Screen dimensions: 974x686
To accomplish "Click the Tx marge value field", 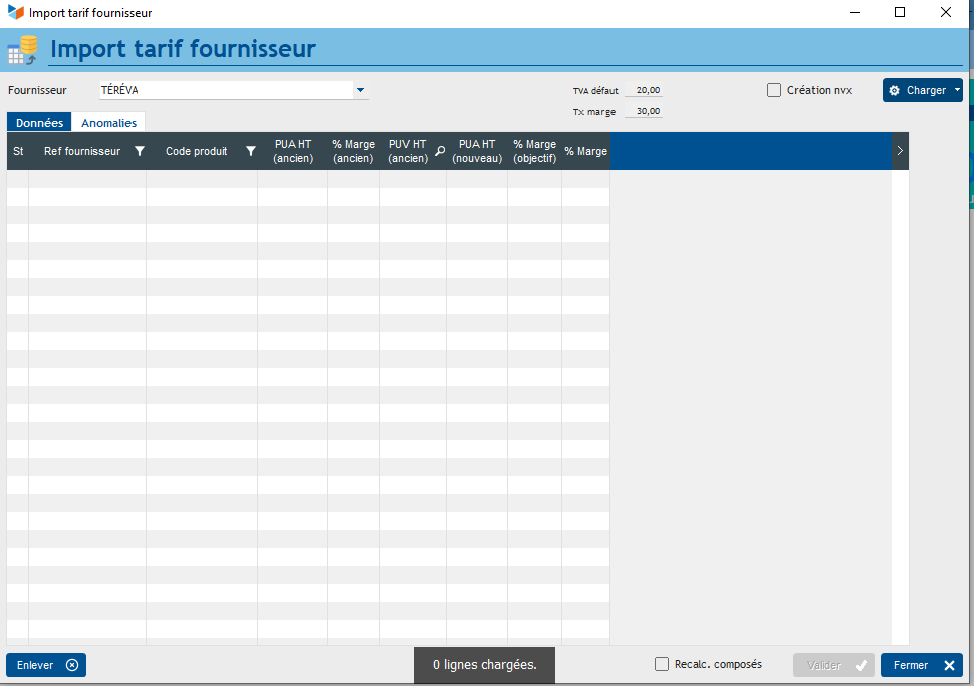I will click(x=644, y=111).
